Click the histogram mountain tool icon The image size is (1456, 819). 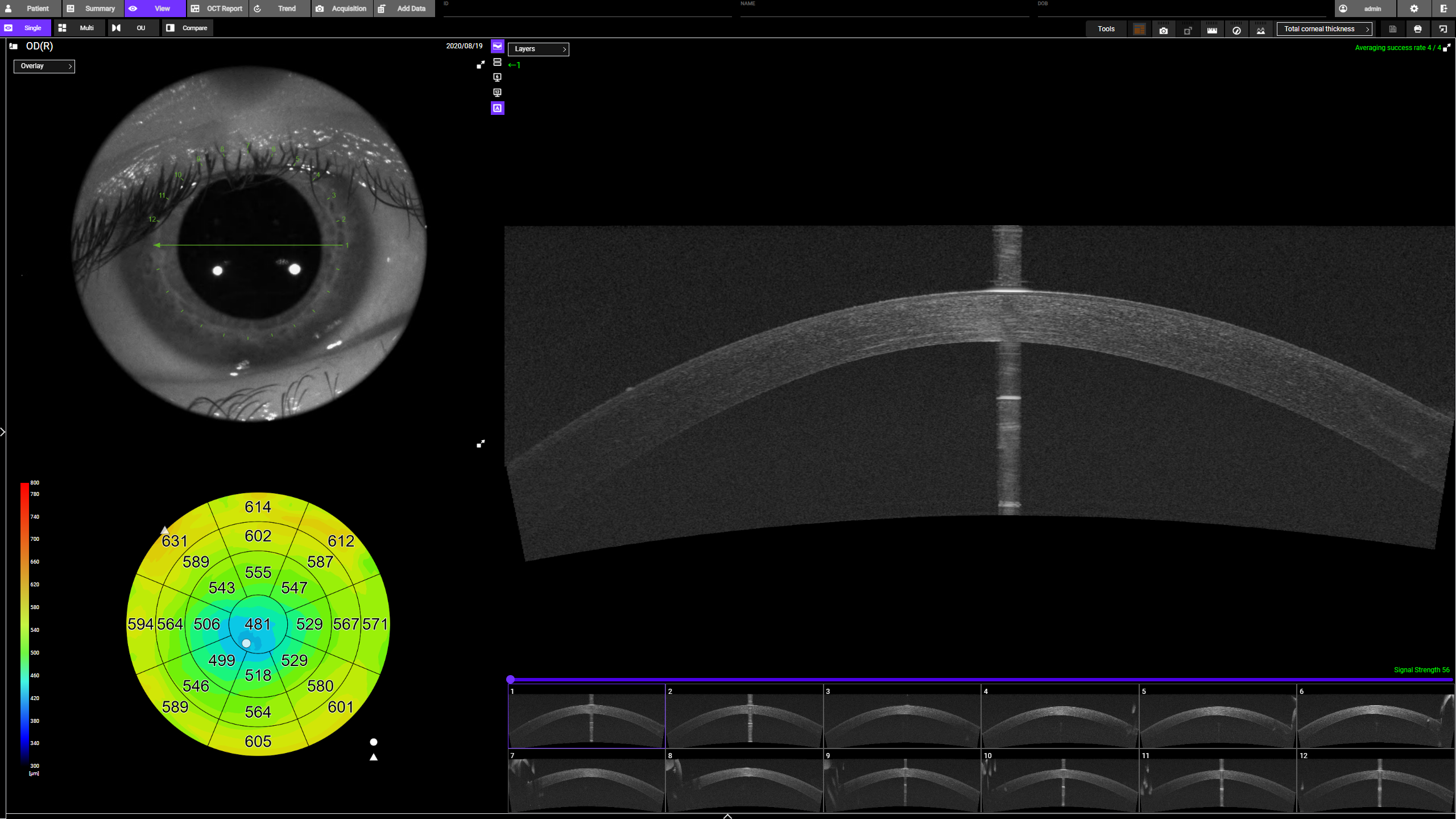pos(1261,30)
